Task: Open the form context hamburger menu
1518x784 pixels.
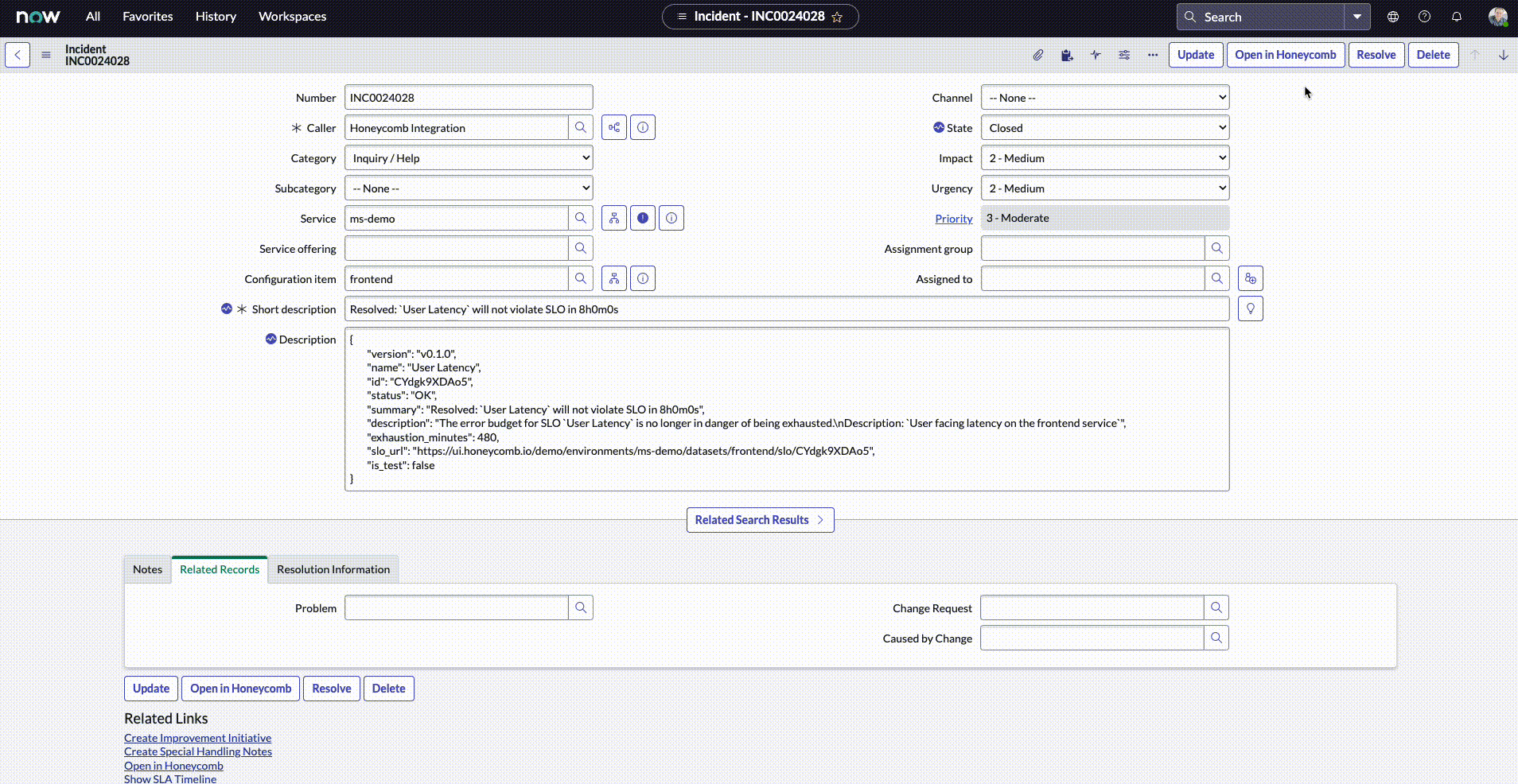Action: [46, 55]
